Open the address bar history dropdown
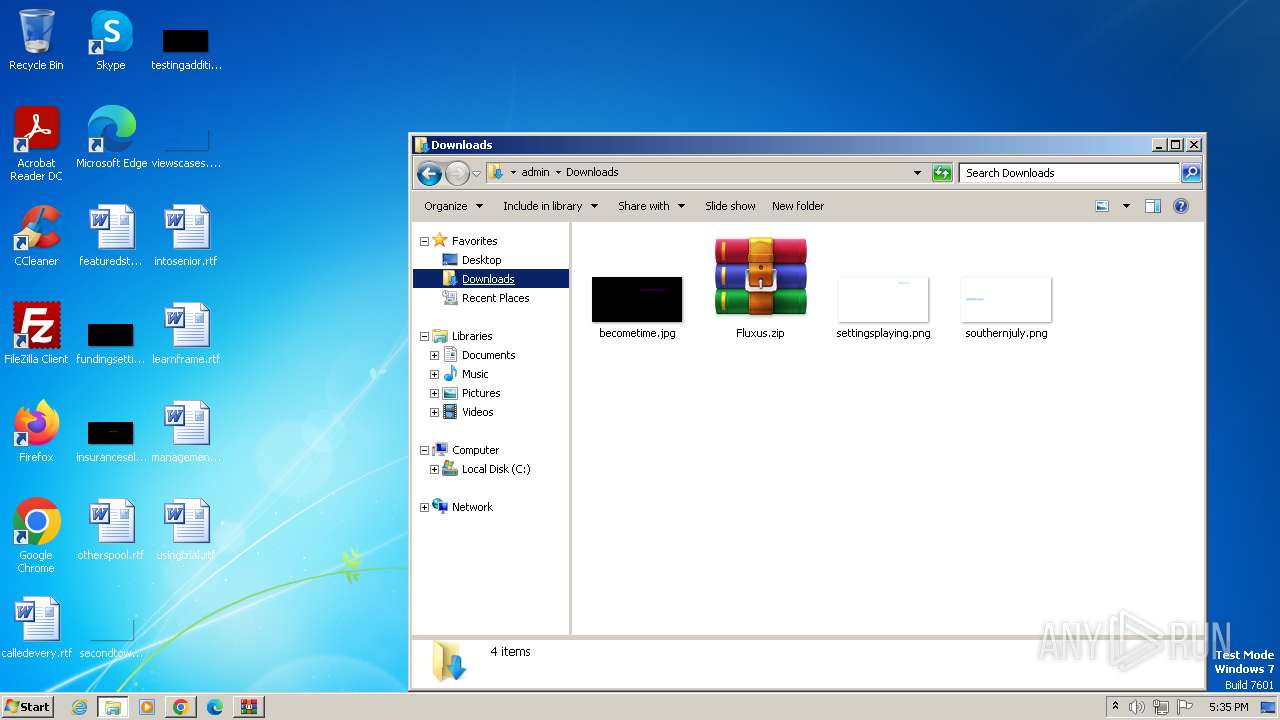Image resolution: width=1280 pixels, height=720 pixels. 917,173
